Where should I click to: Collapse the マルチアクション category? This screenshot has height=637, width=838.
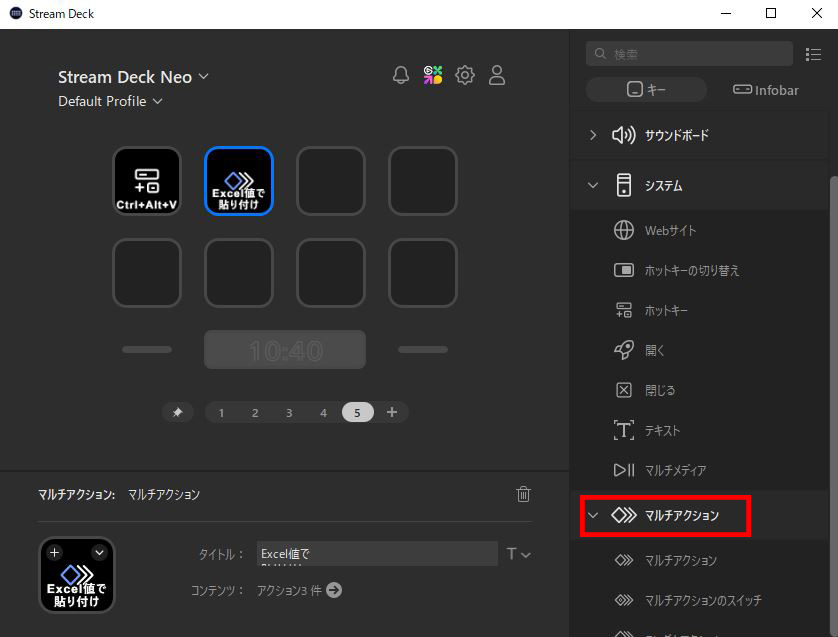pos(593,515)
